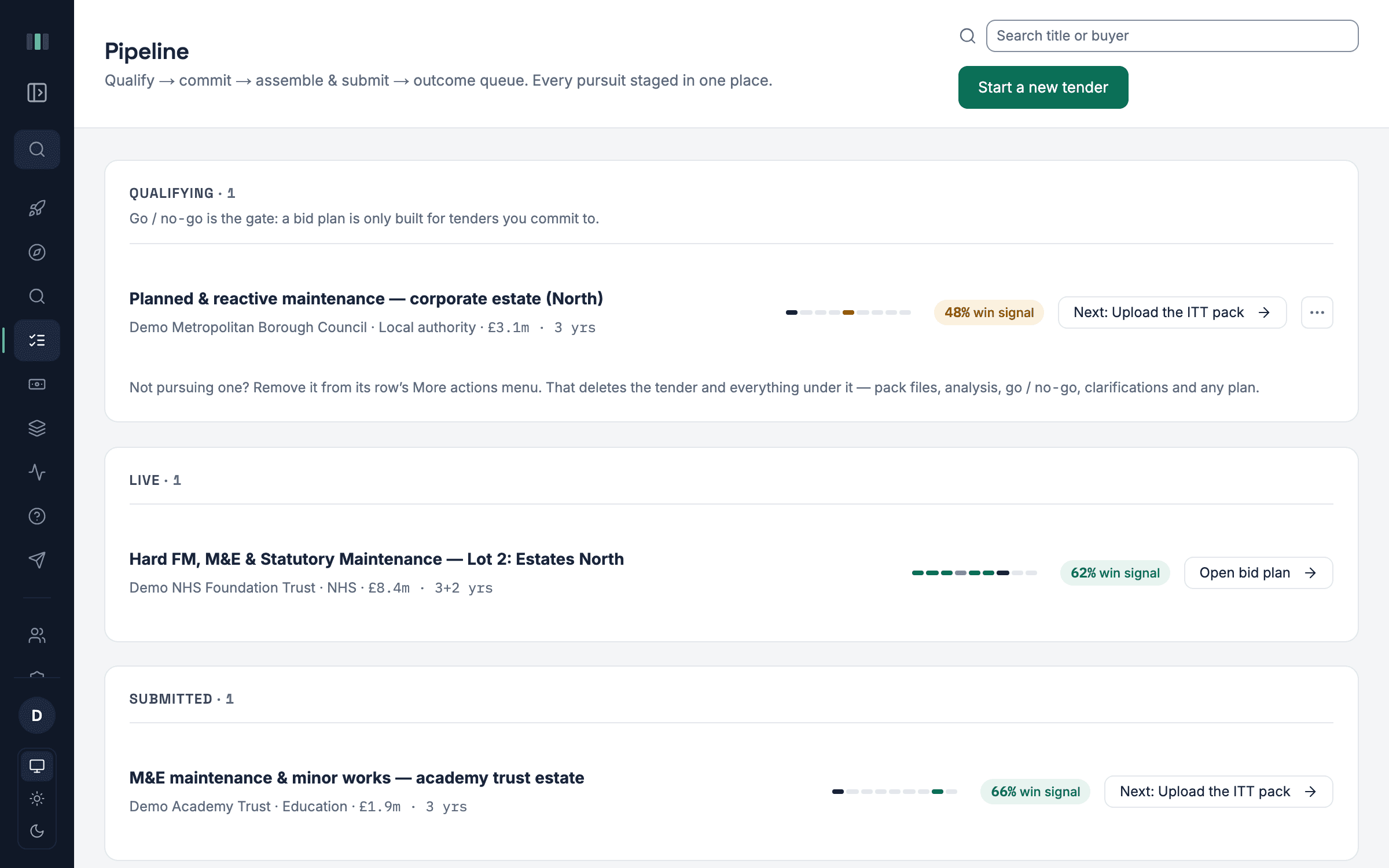Image resolution: width=1389 pixels, height=868 pixels.
Task: Open the magnifier icon below the compass
Action: coord(37,296)
